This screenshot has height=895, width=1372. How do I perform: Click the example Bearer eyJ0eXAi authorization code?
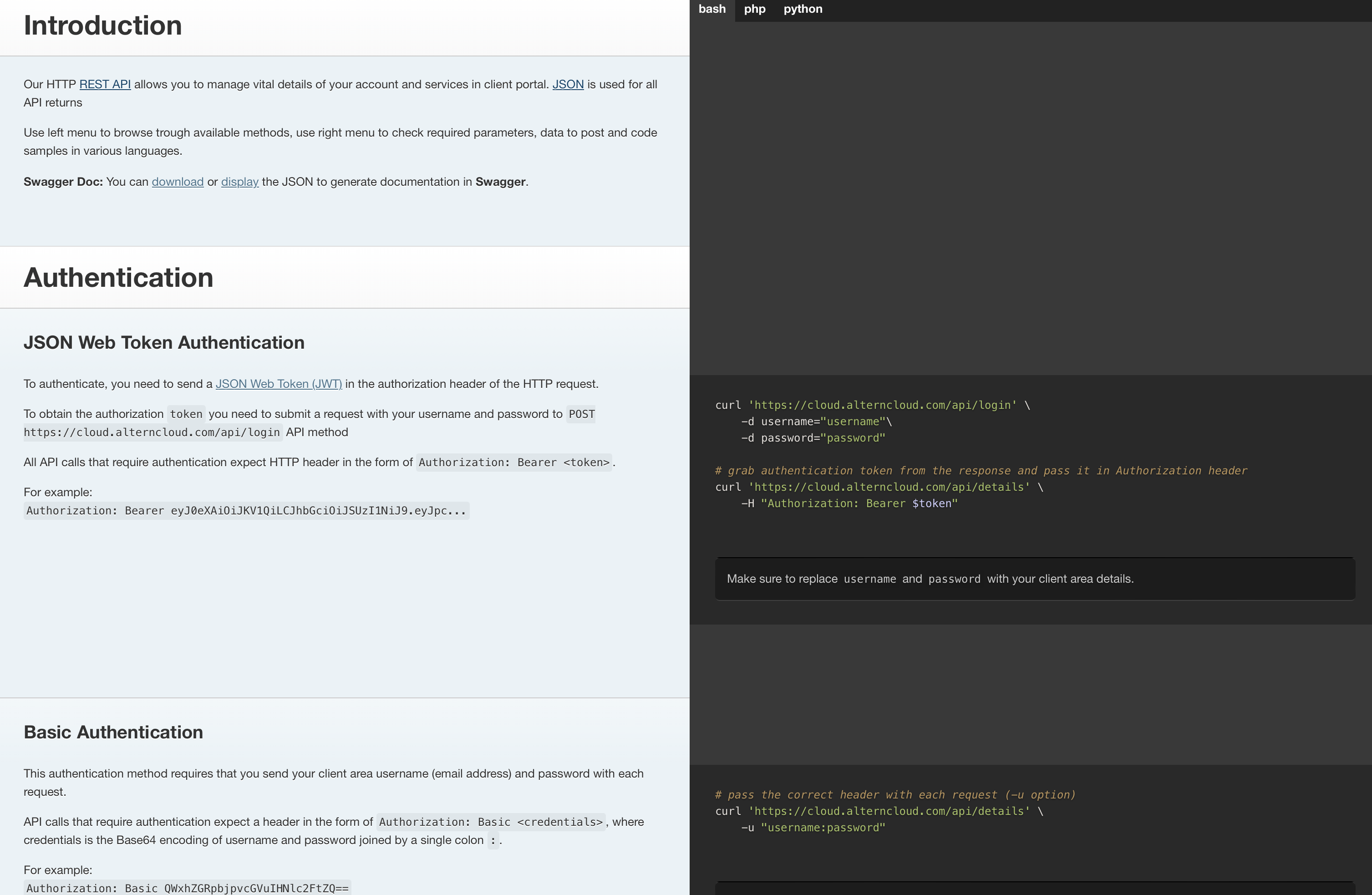tap(246, 511)
